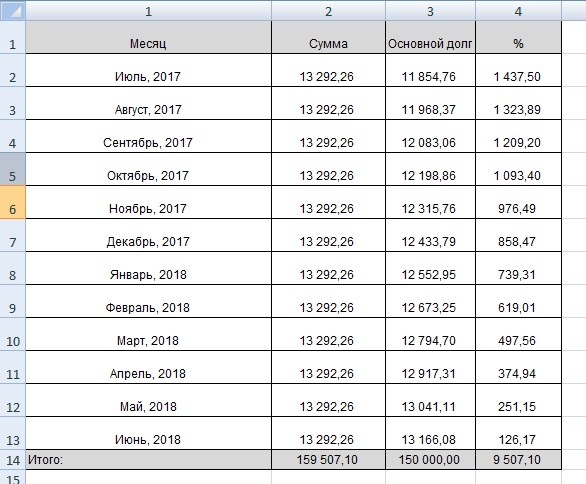Select column header 2
Viewport: 586px width, 484px height.
pyautogui.click(x=329, y=11)
